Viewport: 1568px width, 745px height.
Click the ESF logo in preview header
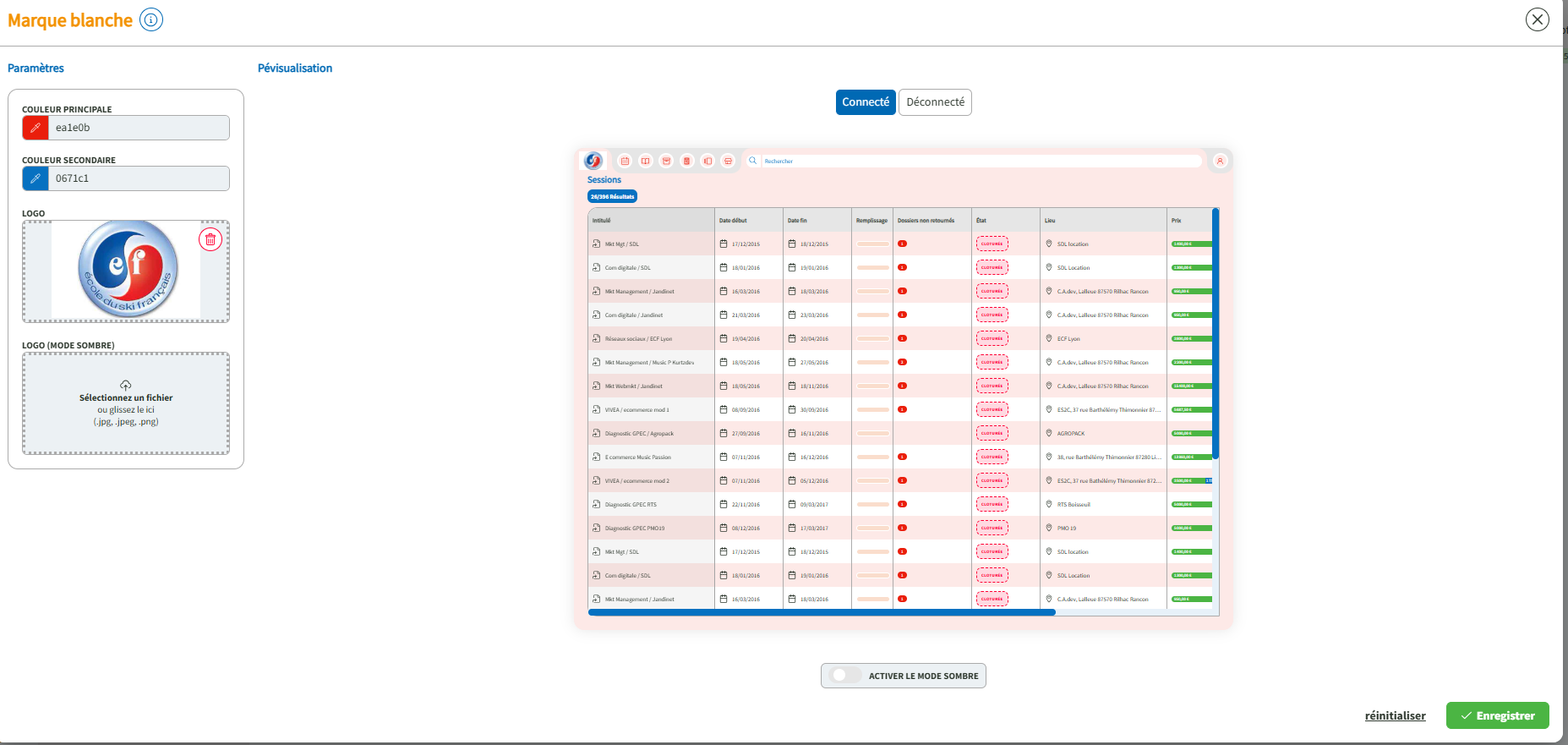[593, 161]
